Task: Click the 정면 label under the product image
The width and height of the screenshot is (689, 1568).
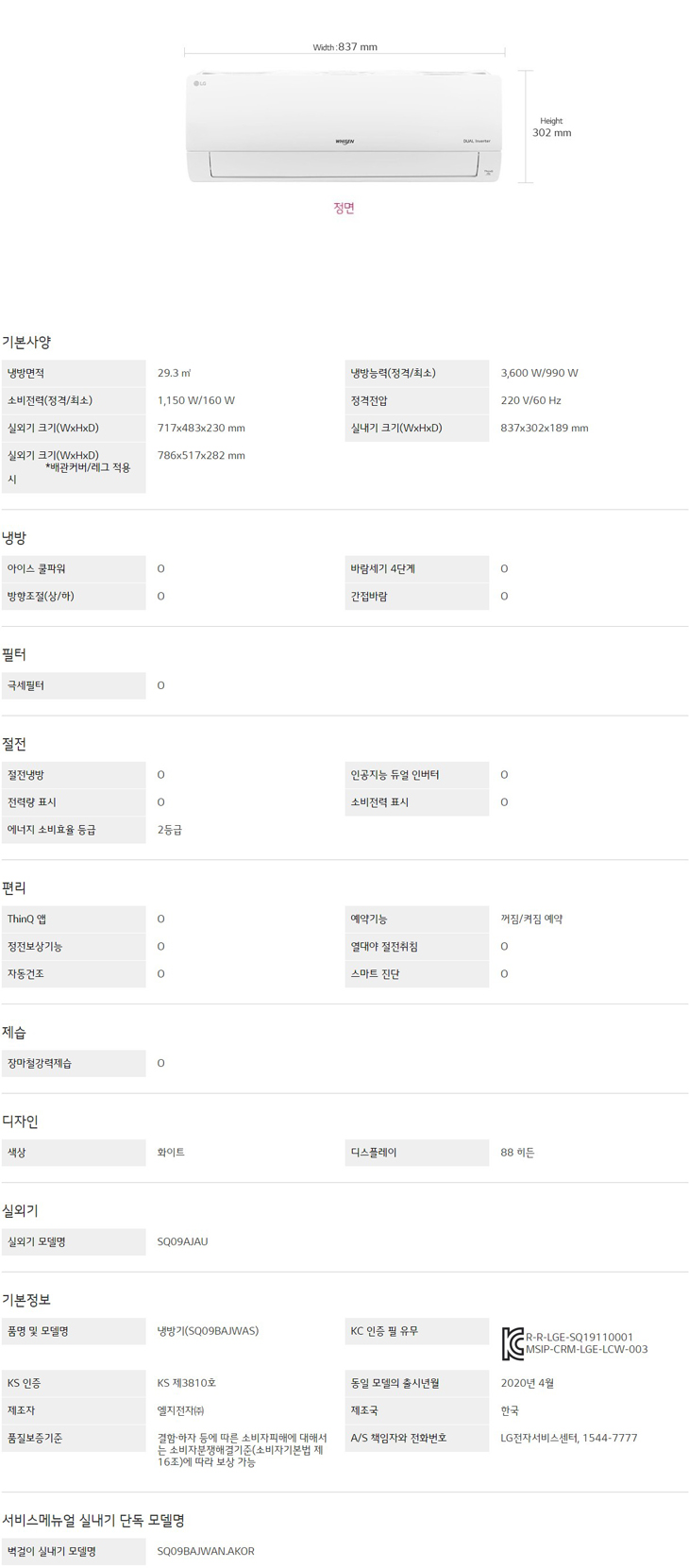Action: tap(344, 208)
